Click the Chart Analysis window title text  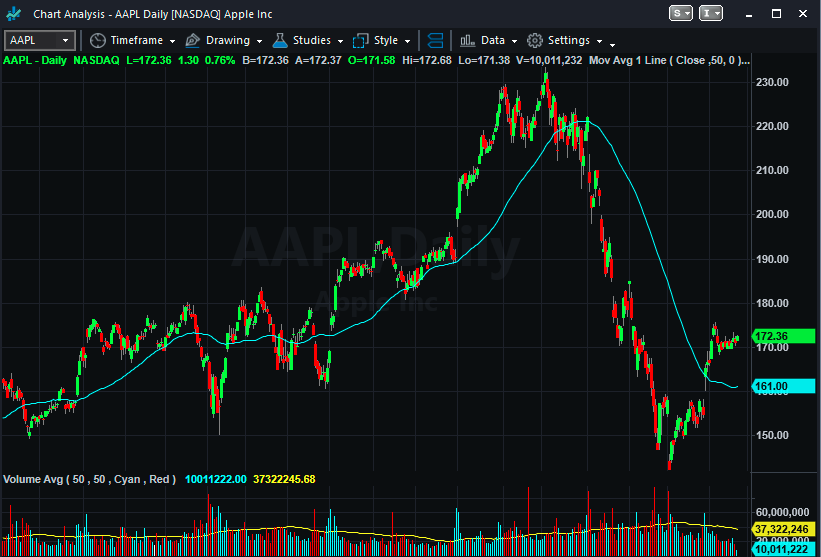153,14
